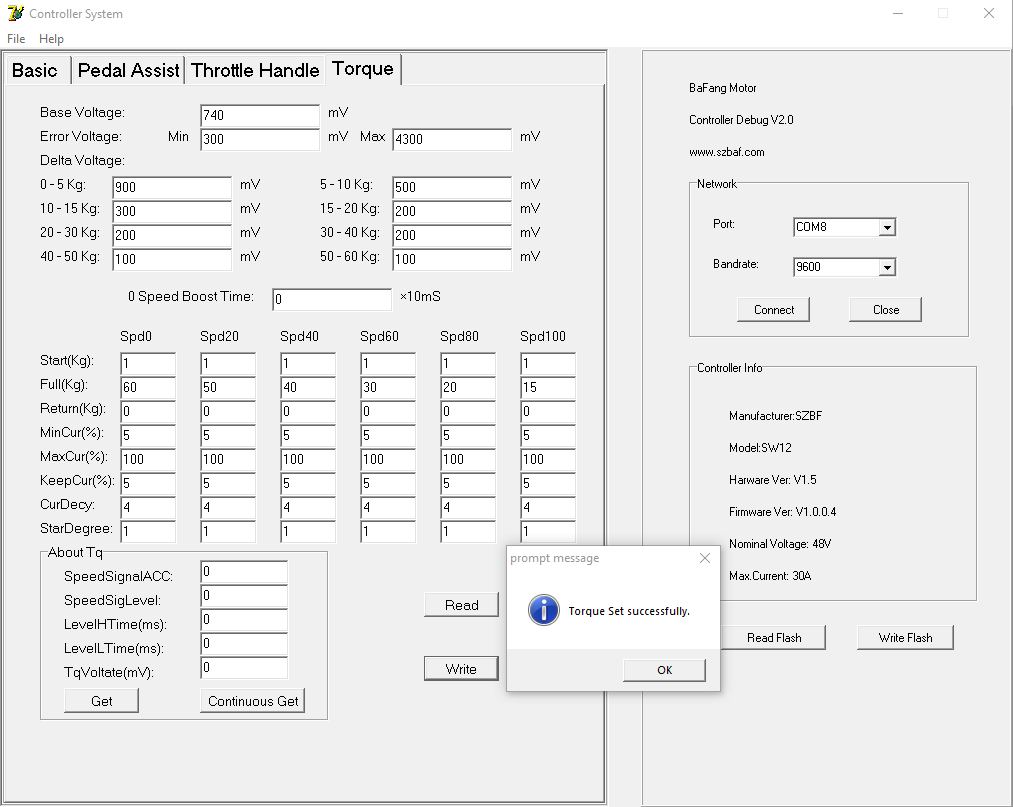Click the LevelLTime(ms) input field
The height and width of the screenshot is (807, 1013).
tap(244, 644)
